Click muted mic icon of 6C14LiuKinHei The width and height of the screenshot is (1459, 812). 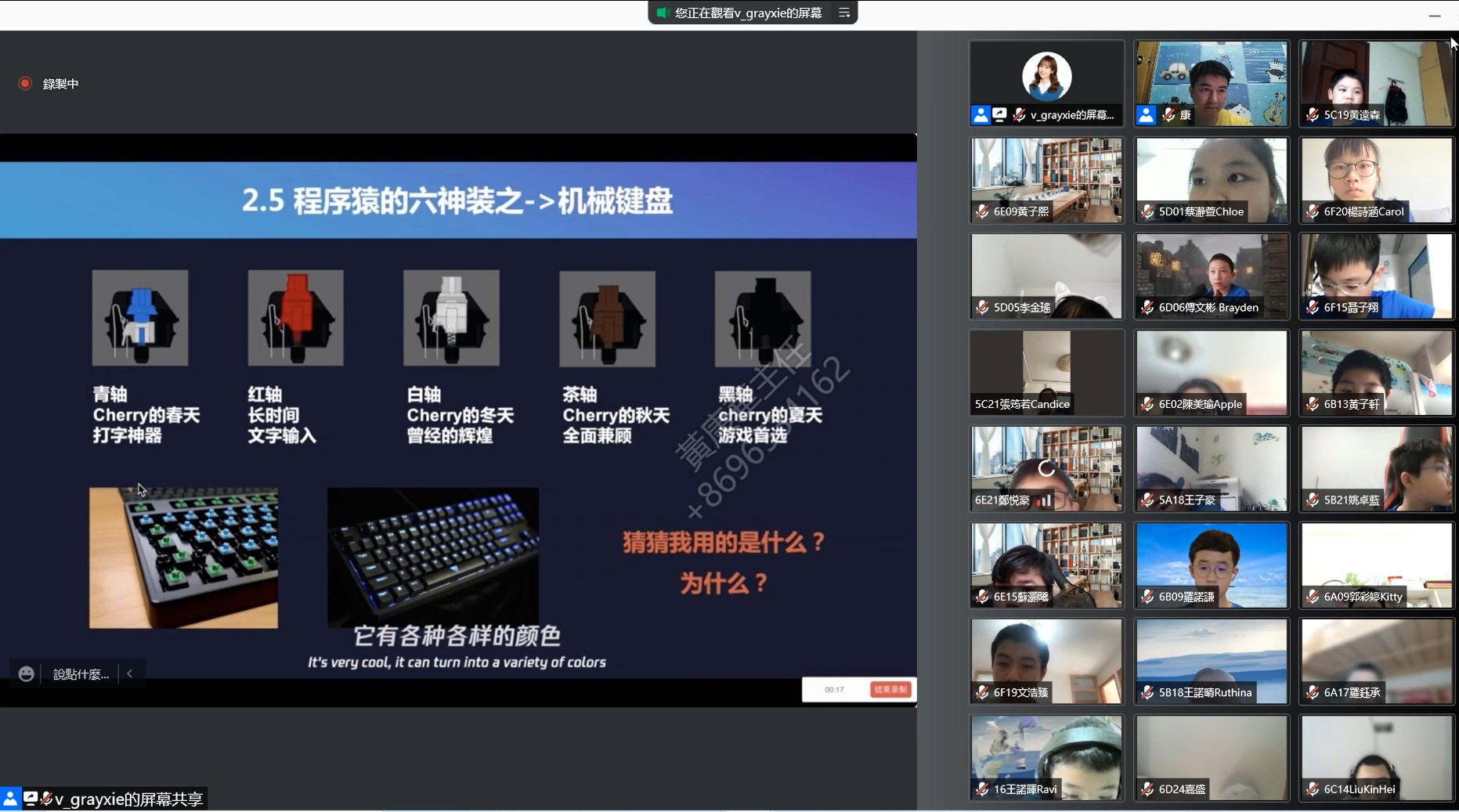pos(1313,789)
